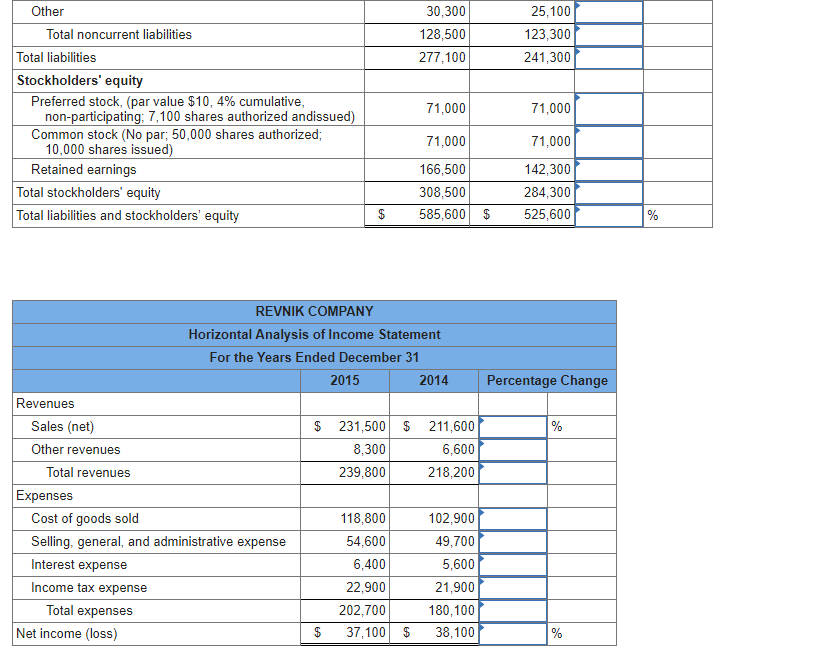Select the Total revenues percentage change field
This screenshot has width=838, height=656.
pyautogui.click(x=512, y=472)
